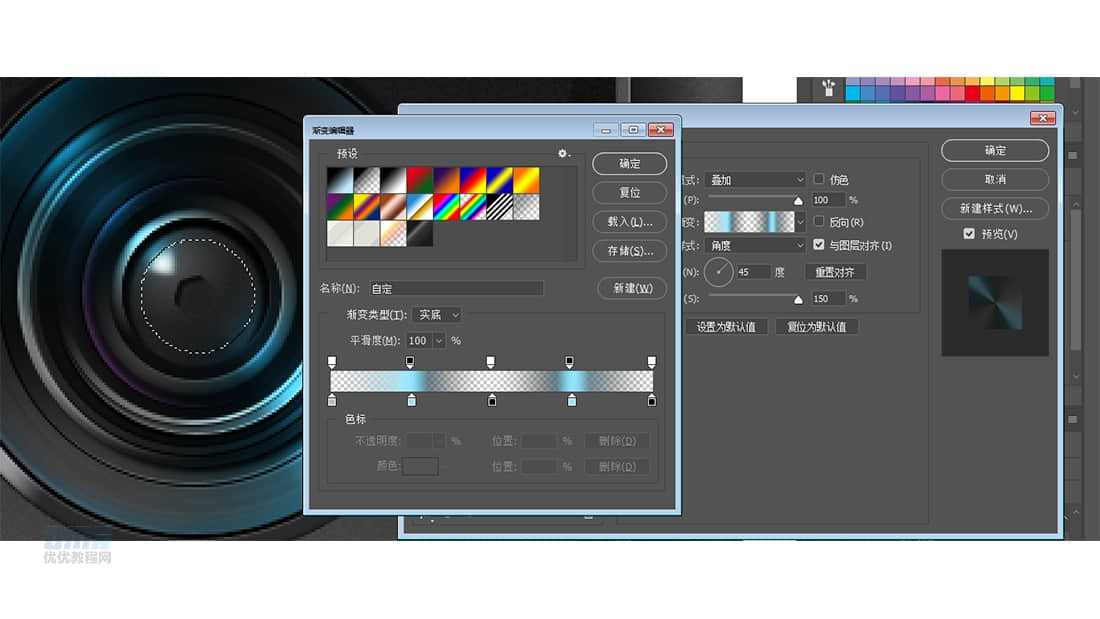Close the Layer Style dialog
This screenshot has height=619, width=1100.
[1042, 118]
